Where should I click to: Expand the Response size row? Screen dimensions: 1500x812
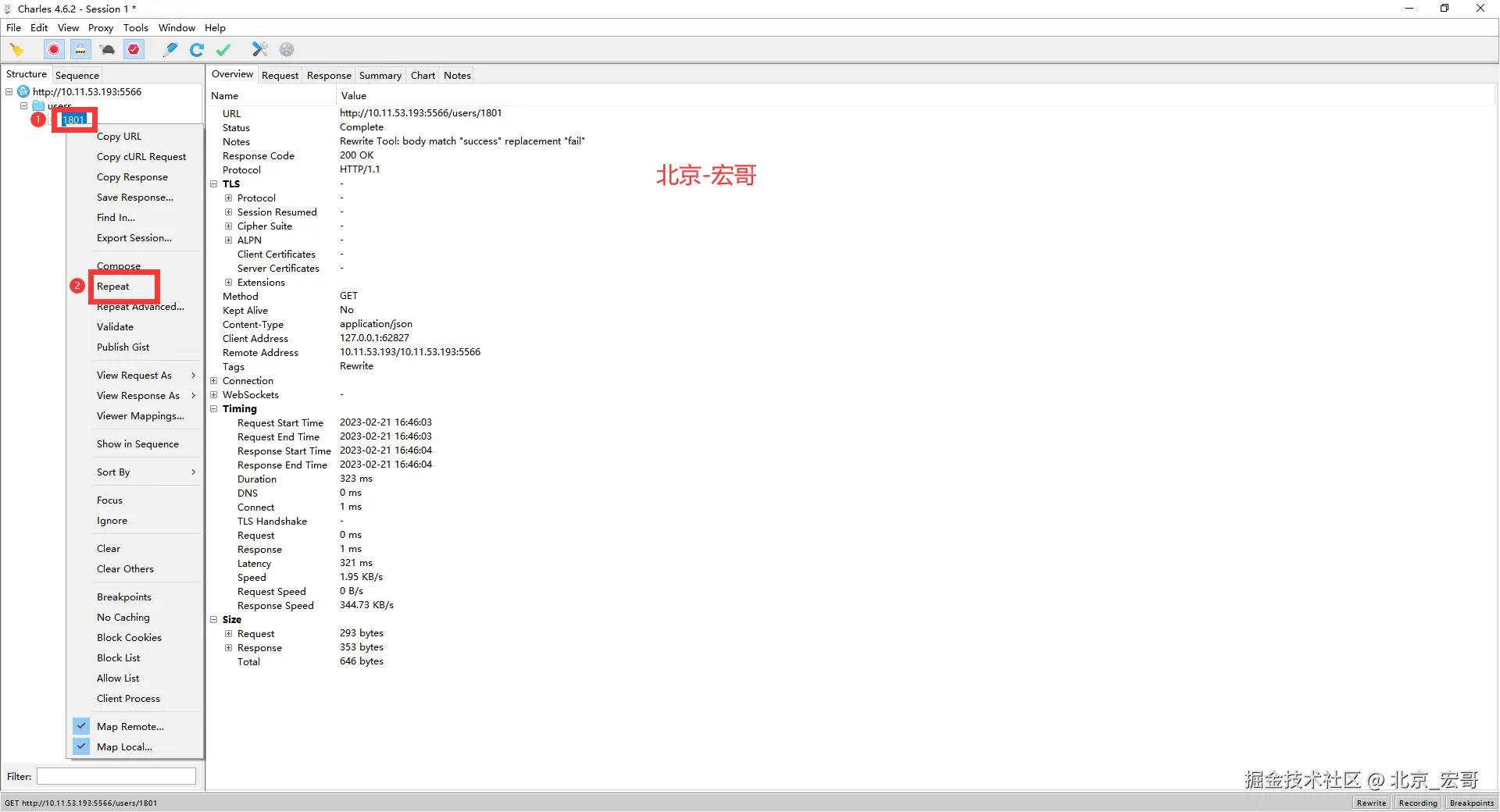[229, 648]
